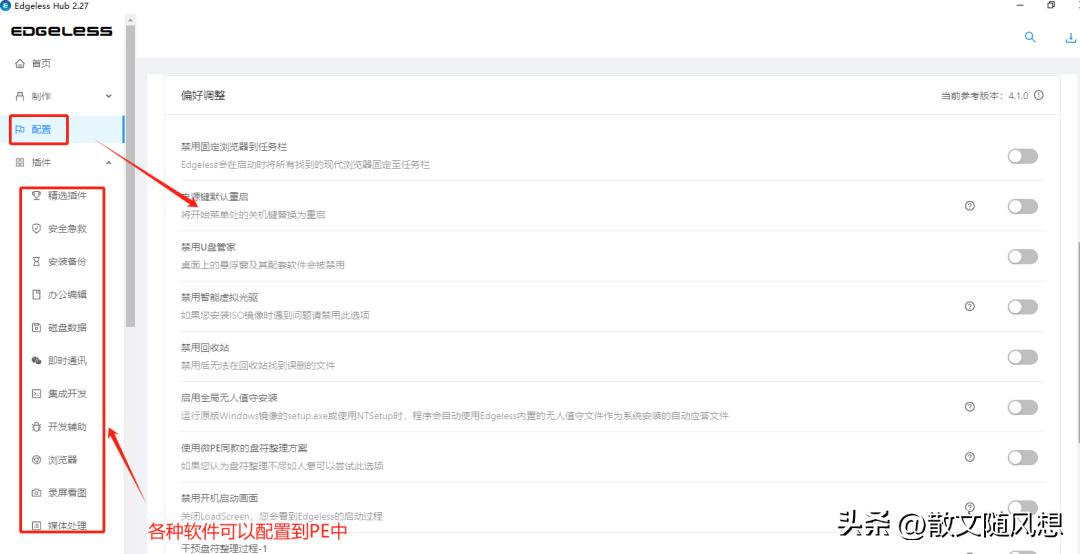The width and height of the screenshot is (1080, 554).
Task: Toggle 禁用智能虚拟光驱 switch
Action: click(1022, 307)
